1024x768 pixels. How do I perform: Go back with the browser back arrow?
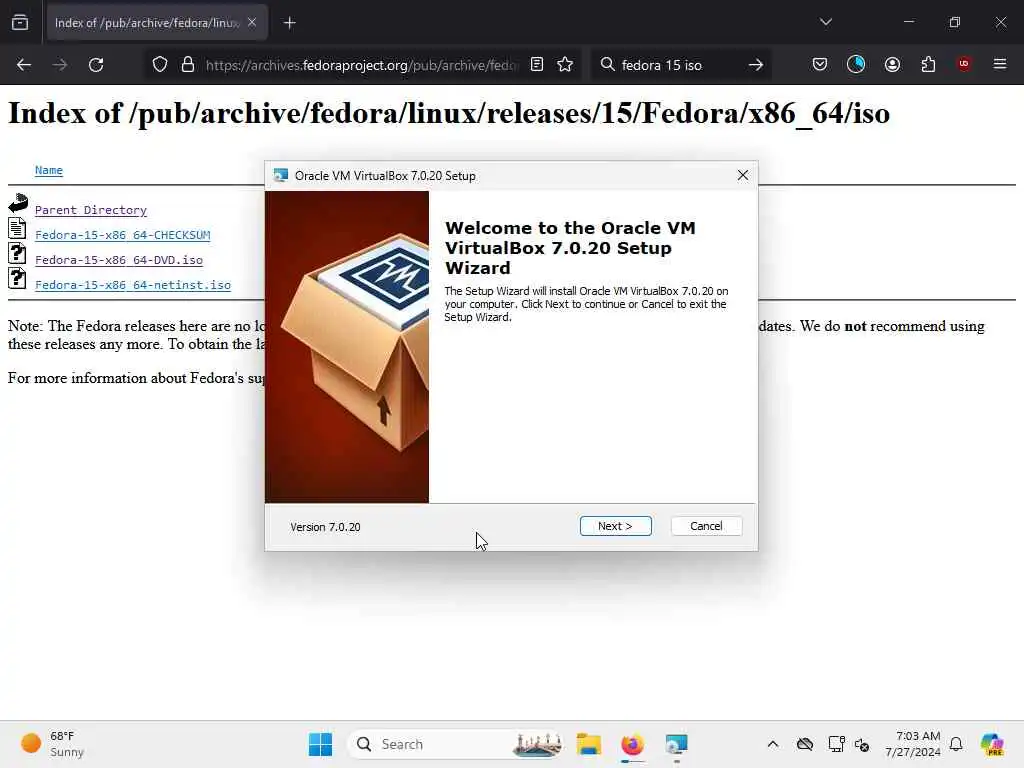click(x=24, y=65)
